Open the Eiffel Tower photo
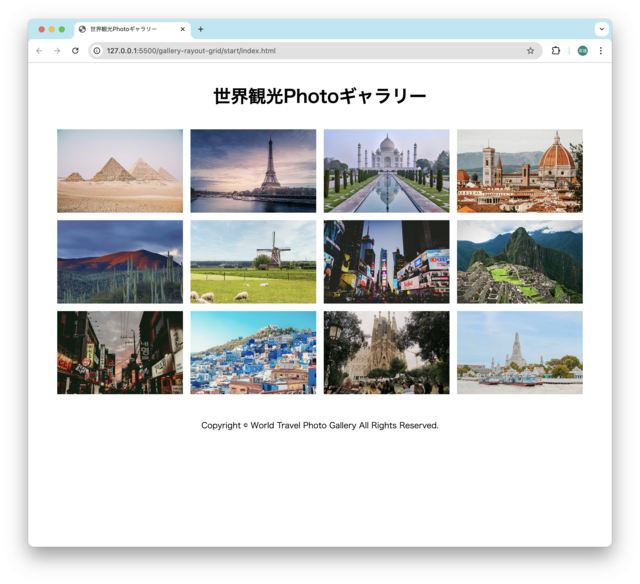This screenshot has height=584, width=640. pos(253,171)
